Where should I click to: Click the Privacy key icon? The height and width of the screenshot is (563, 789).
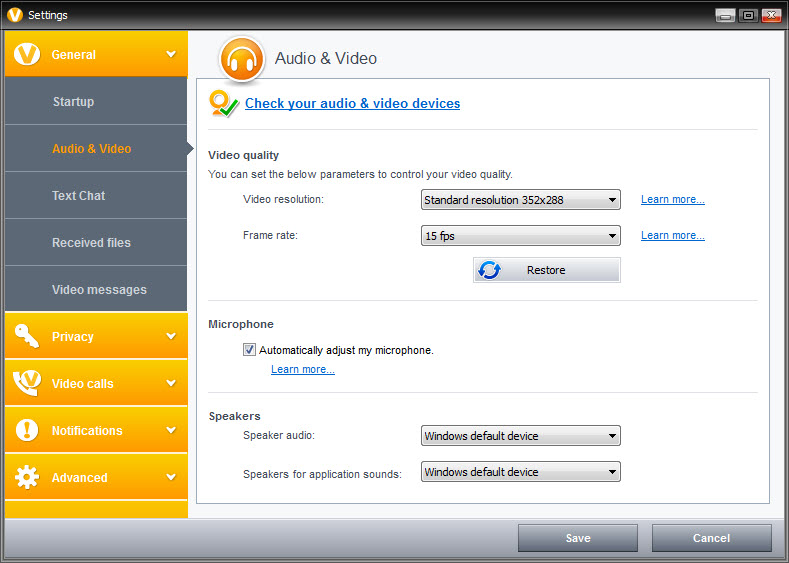[27, 336]
